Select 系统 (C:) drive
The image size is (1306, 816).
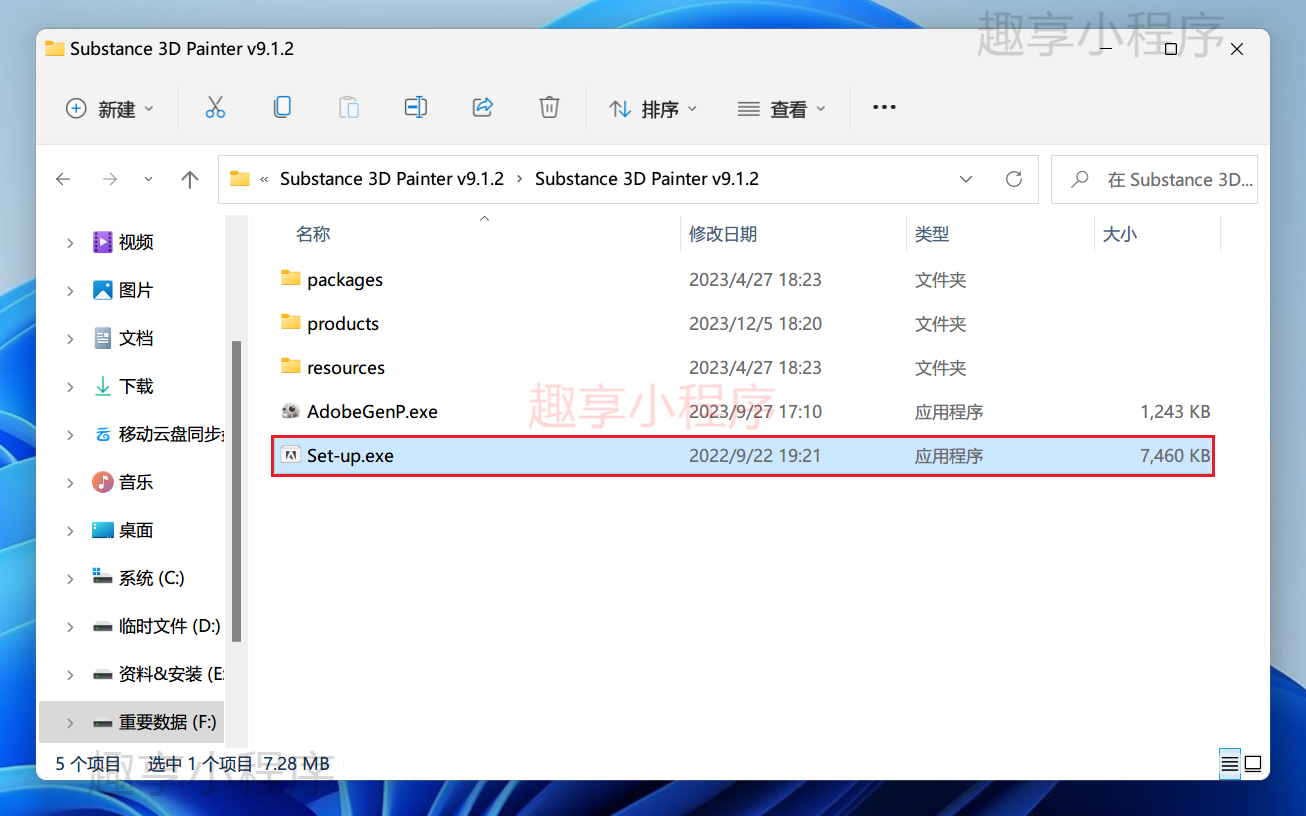[x=151, y=578]
